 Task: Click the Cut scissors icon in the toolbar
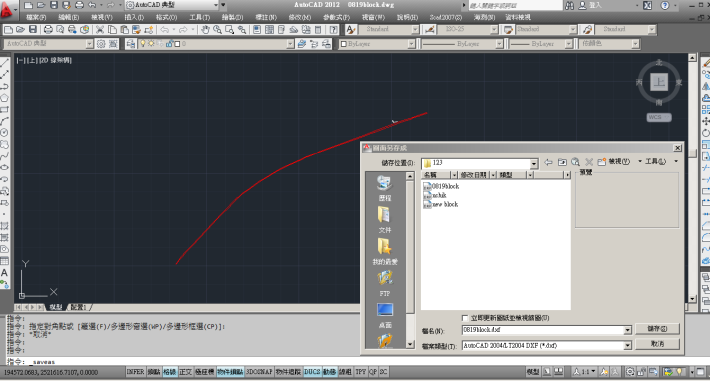[100, 30]
